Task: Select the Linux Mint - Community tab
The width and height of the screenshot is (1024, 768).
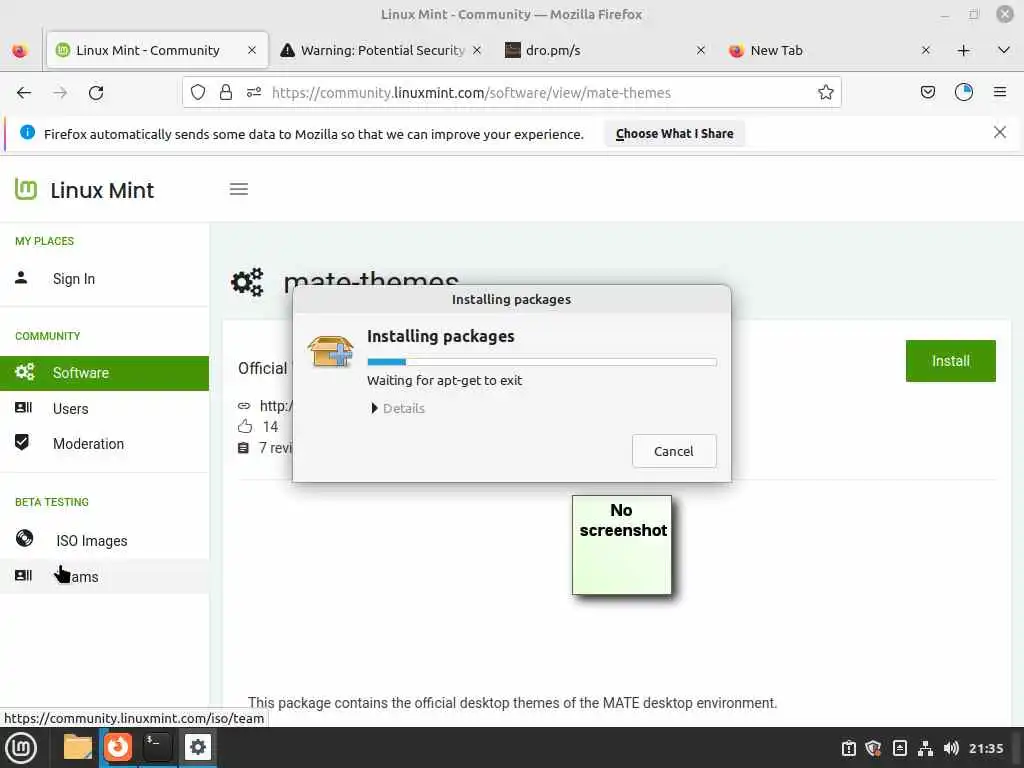Action: click(157, 50)
